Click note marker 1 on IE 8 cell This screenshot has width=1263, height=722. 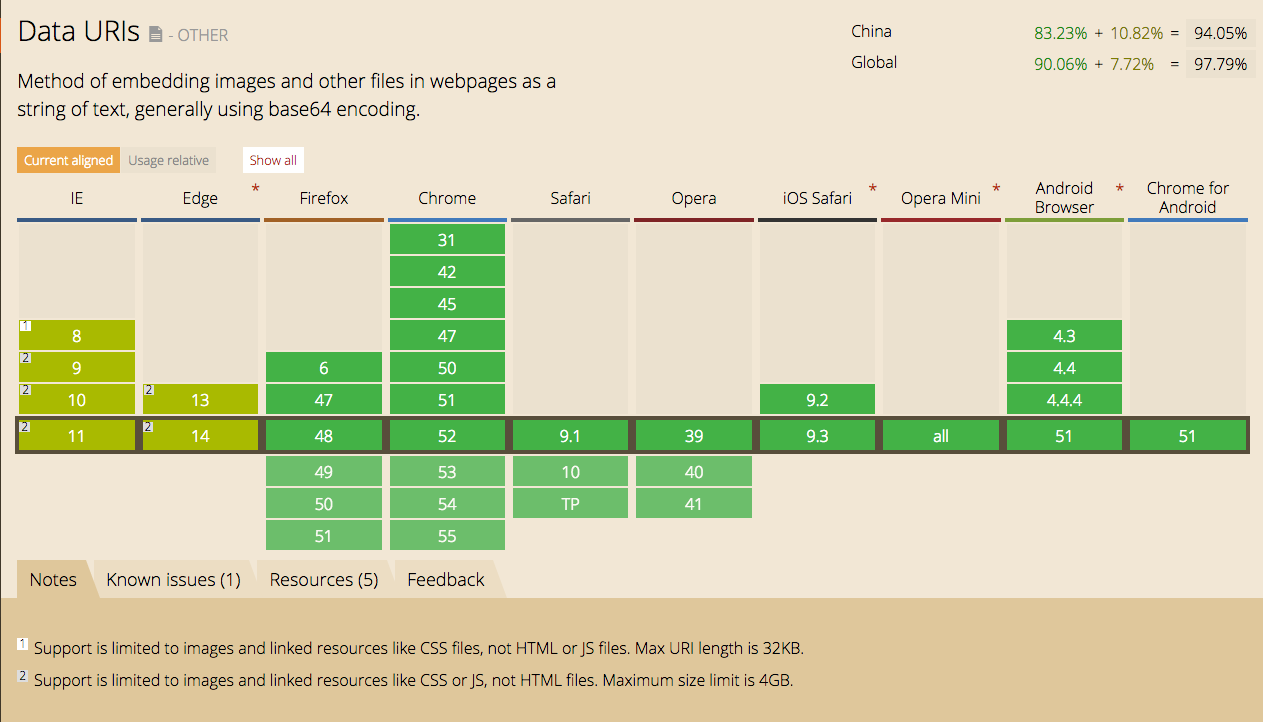pyautogui.click(x=25, y=326)
